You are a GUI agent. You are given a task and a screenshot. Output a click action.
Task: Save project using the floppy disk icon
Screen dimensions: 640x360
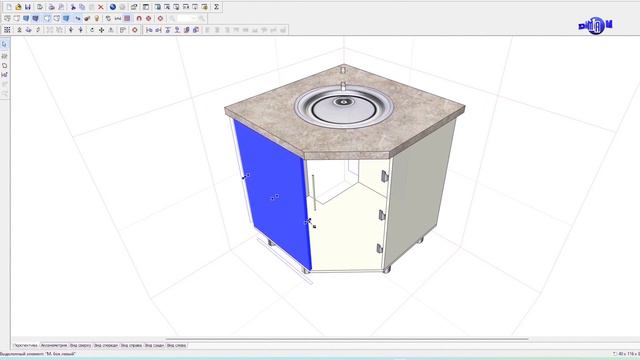28,7
